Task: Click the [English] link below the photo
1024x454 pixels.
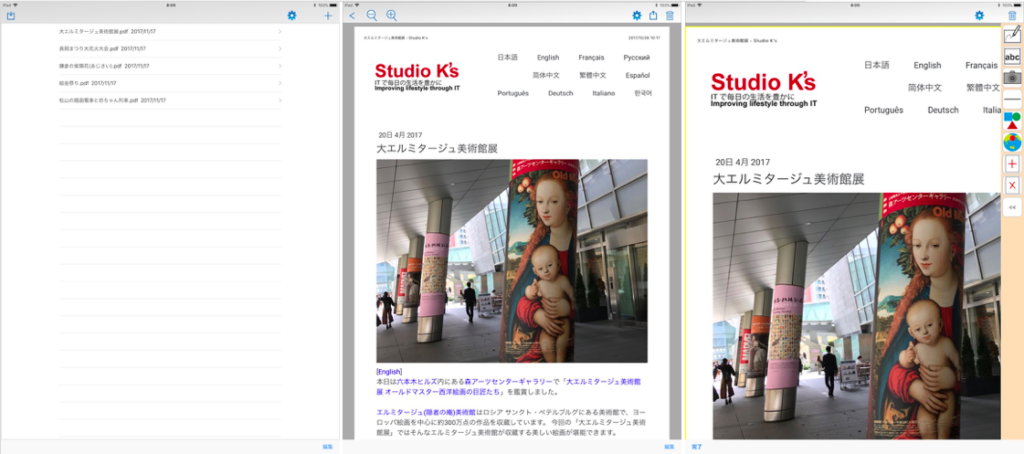Action: (389, 371)
